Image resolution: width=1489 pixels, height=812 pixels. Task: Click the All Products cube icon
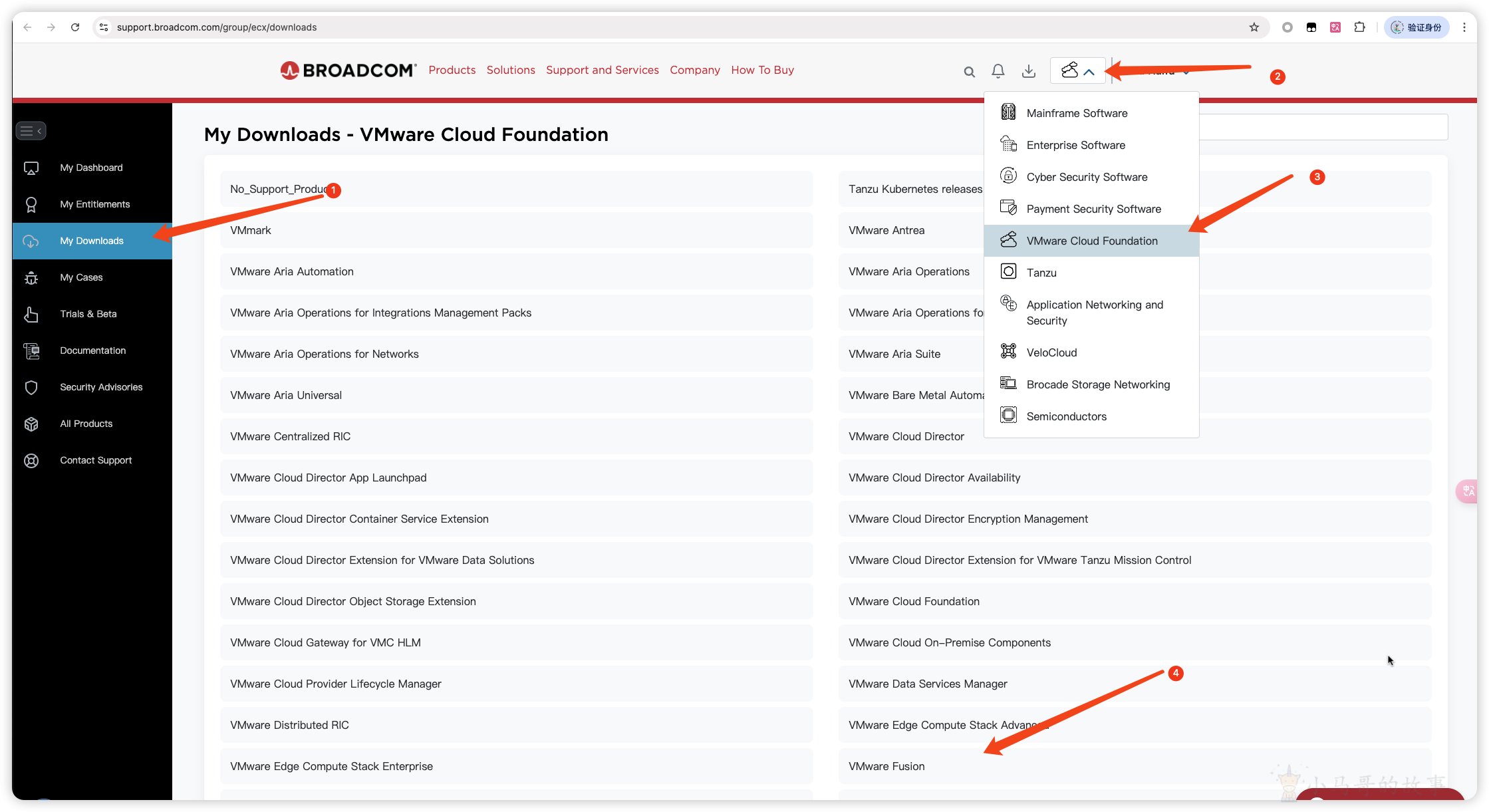[x=31, y=424]
